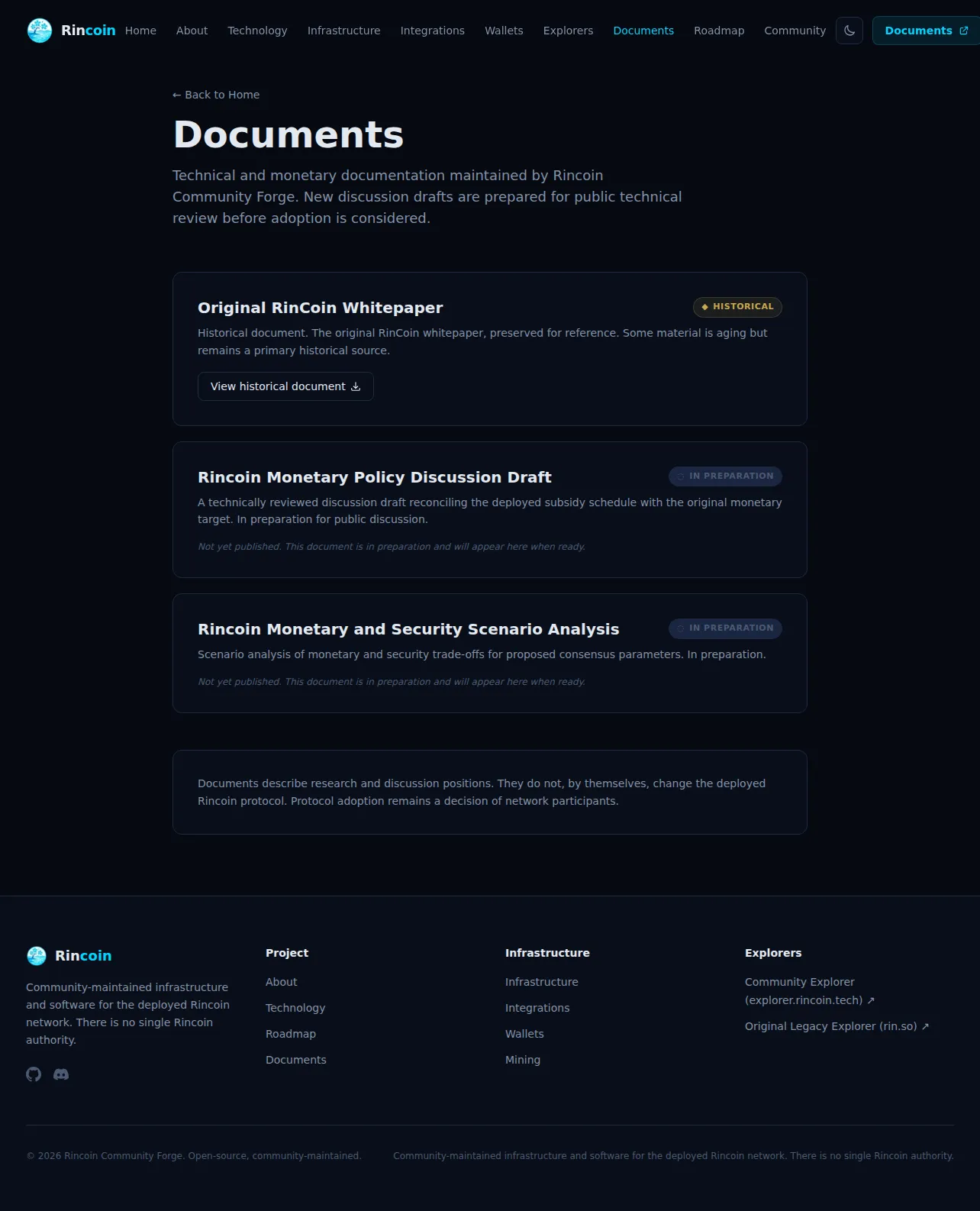Open the Original Legacy Explorer (rin.so) link
The width and height of the screenshot is (980, 1211).
(837, 1026)
